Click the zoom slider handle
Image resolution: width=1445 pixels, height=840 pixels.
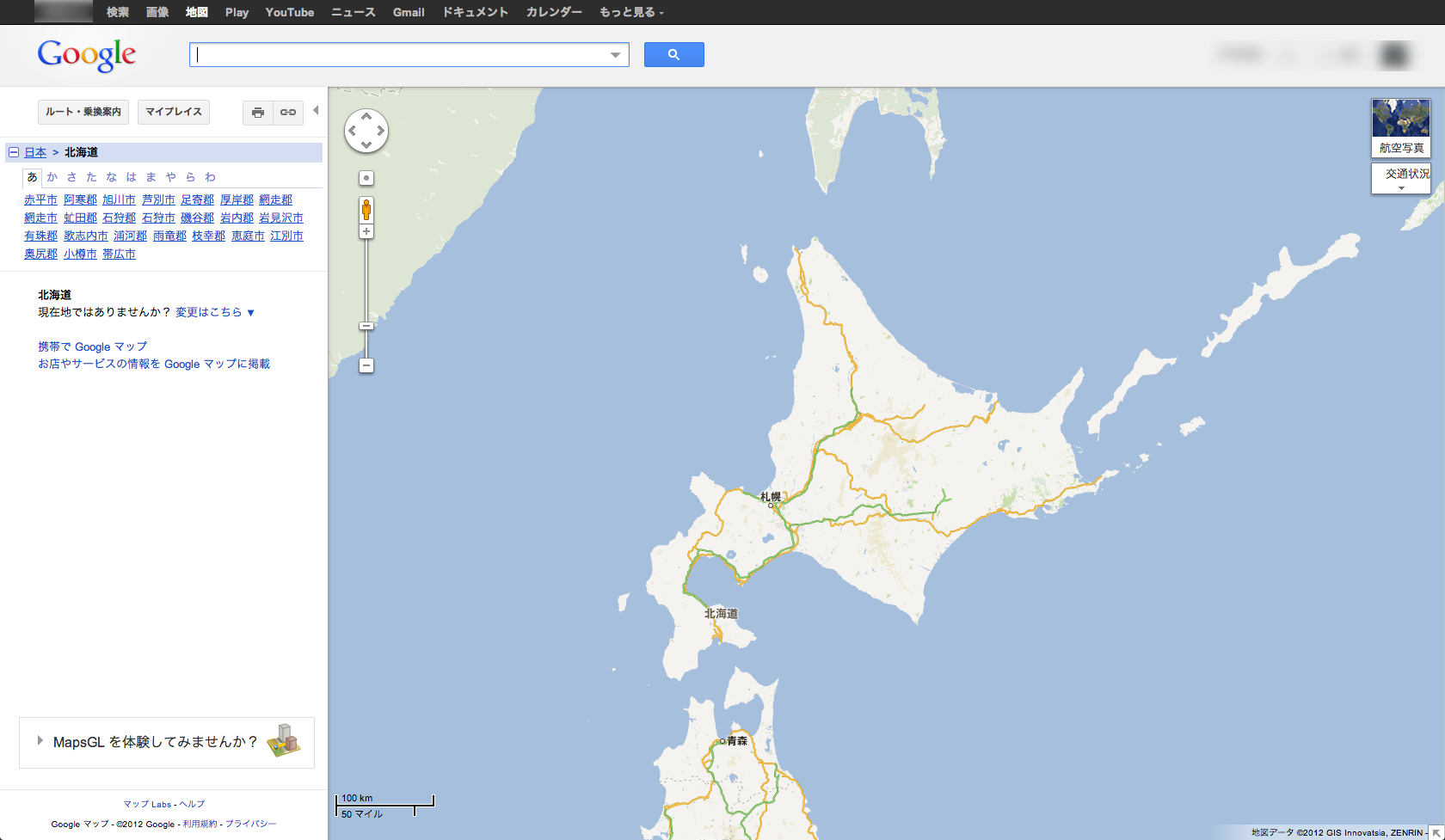tap(366, 326)
